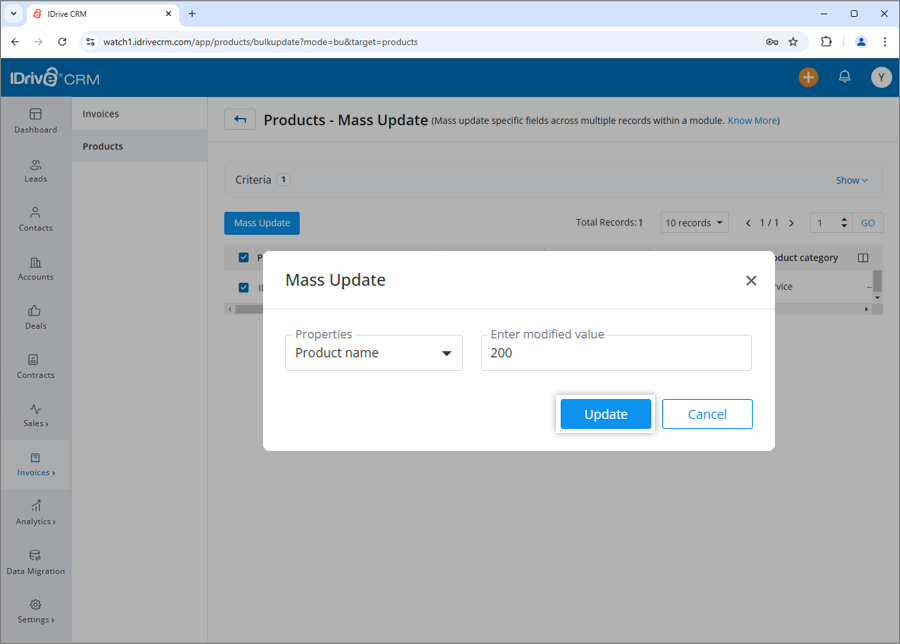The height and width of the screenshot is (644, 900).
Task: Click the Update button in Mass Update dialog
Action: point(605,413)
